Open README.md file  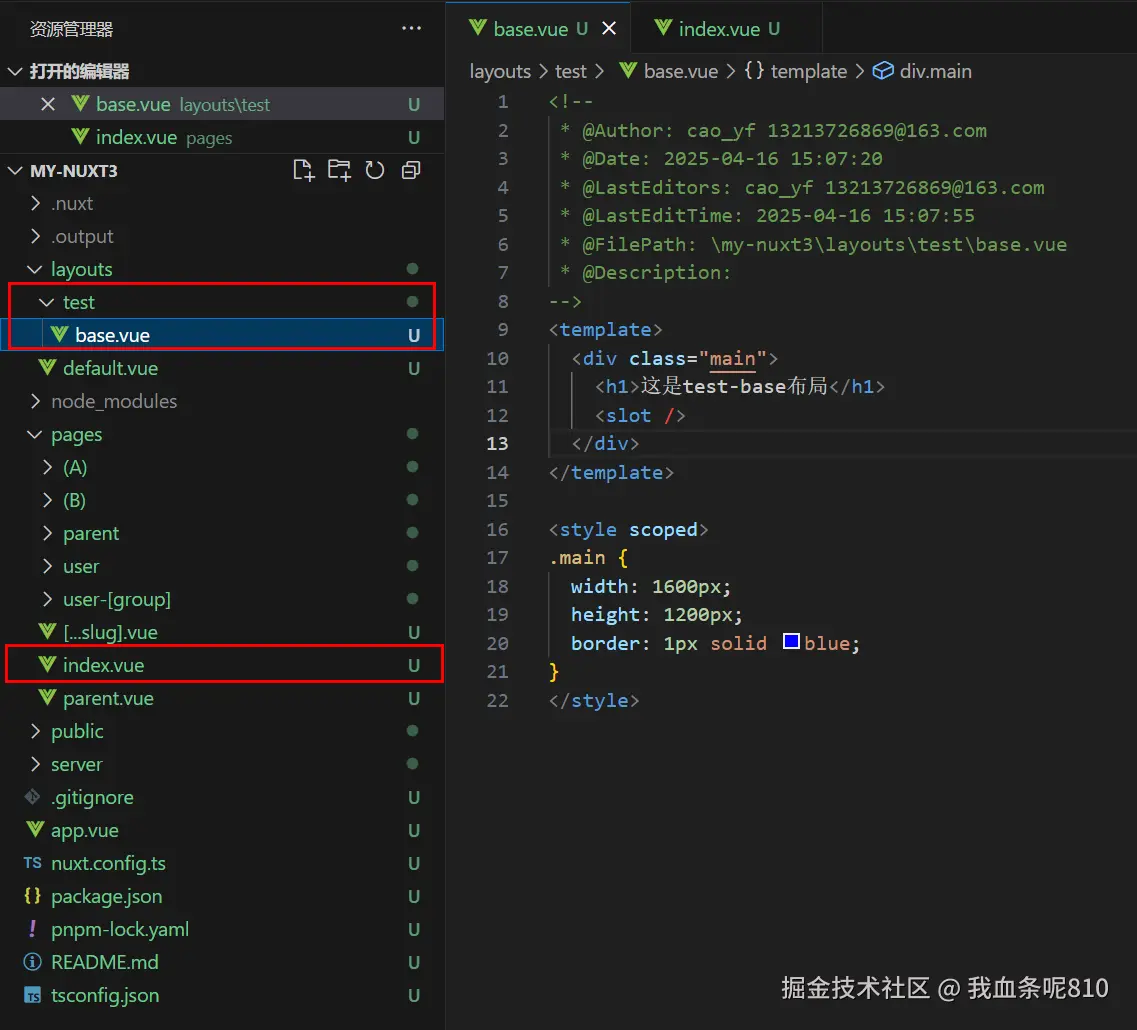pos(104,962)
